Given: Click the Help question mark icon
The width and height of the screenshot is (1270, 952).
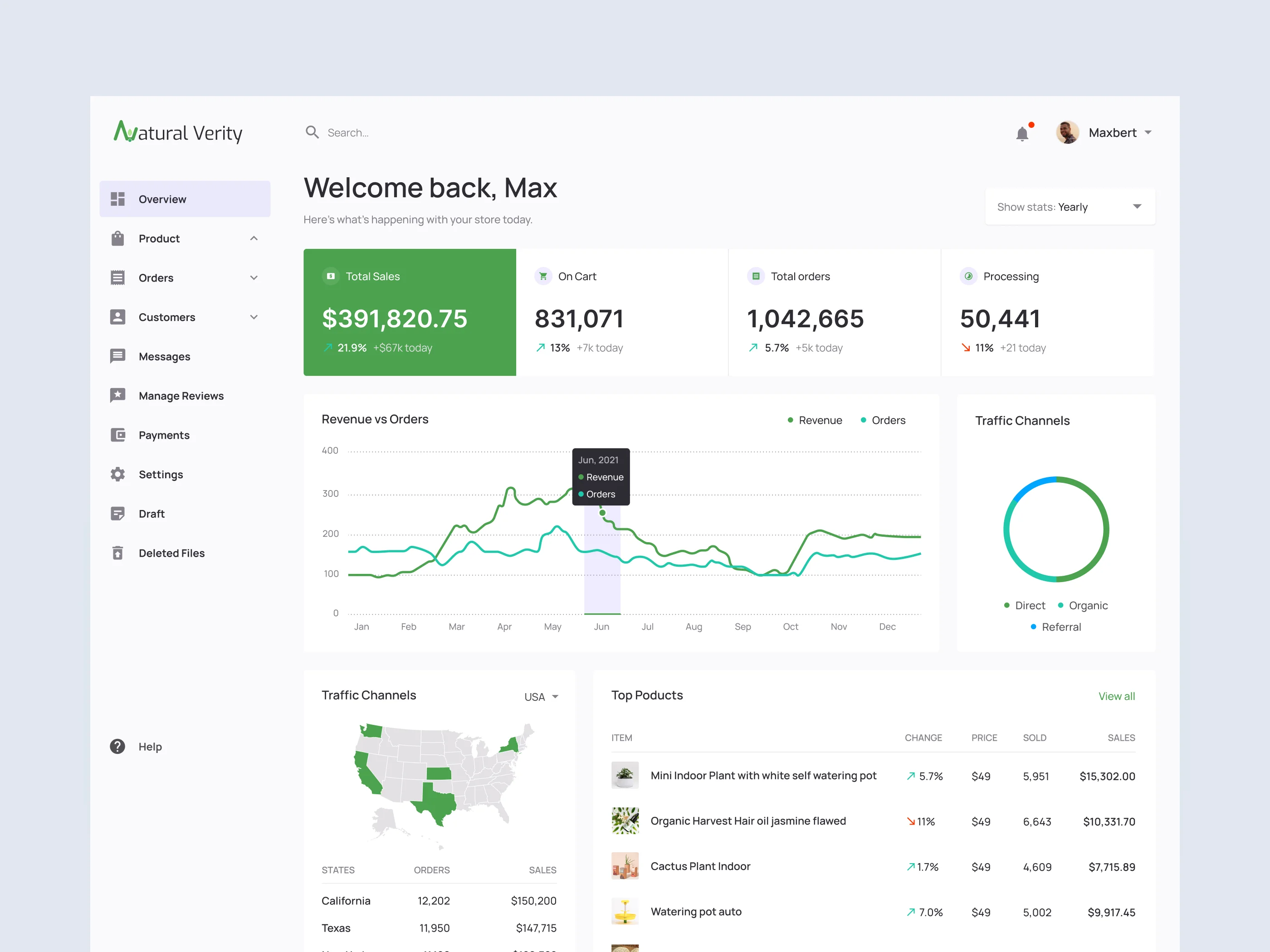Looking at the screenshot, I should tap(117, 747).
